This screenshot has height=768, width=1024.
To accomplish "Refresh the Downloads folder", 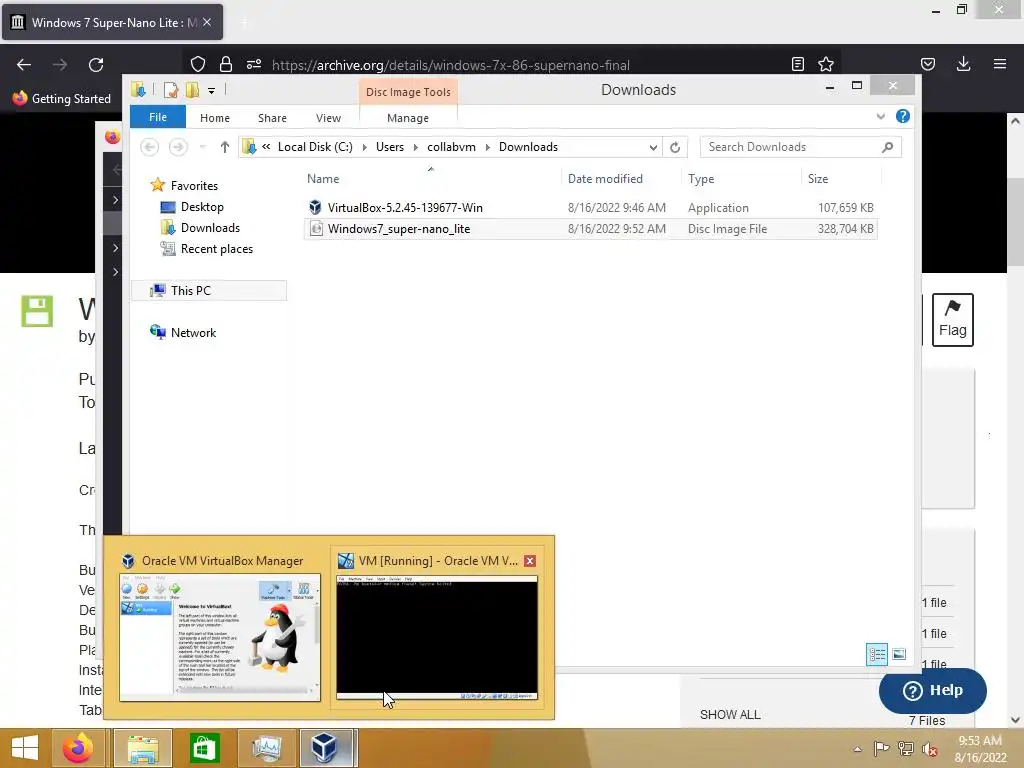I will point(675,148).
